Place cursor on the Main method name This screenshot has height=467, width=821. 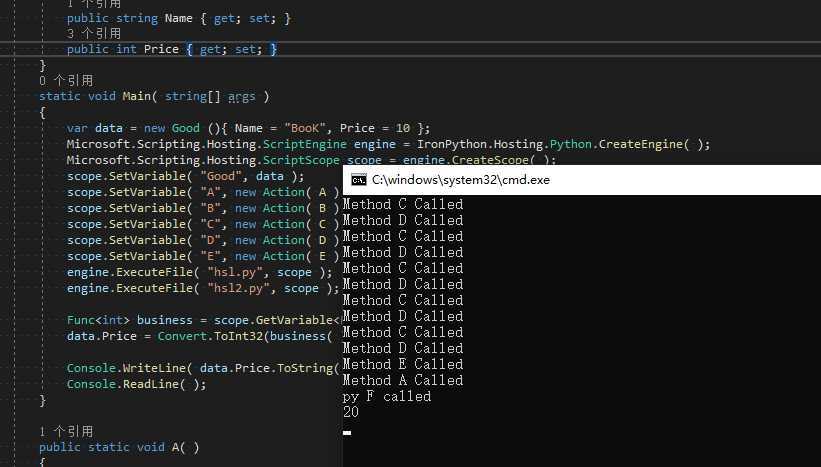tap(138, 96)
